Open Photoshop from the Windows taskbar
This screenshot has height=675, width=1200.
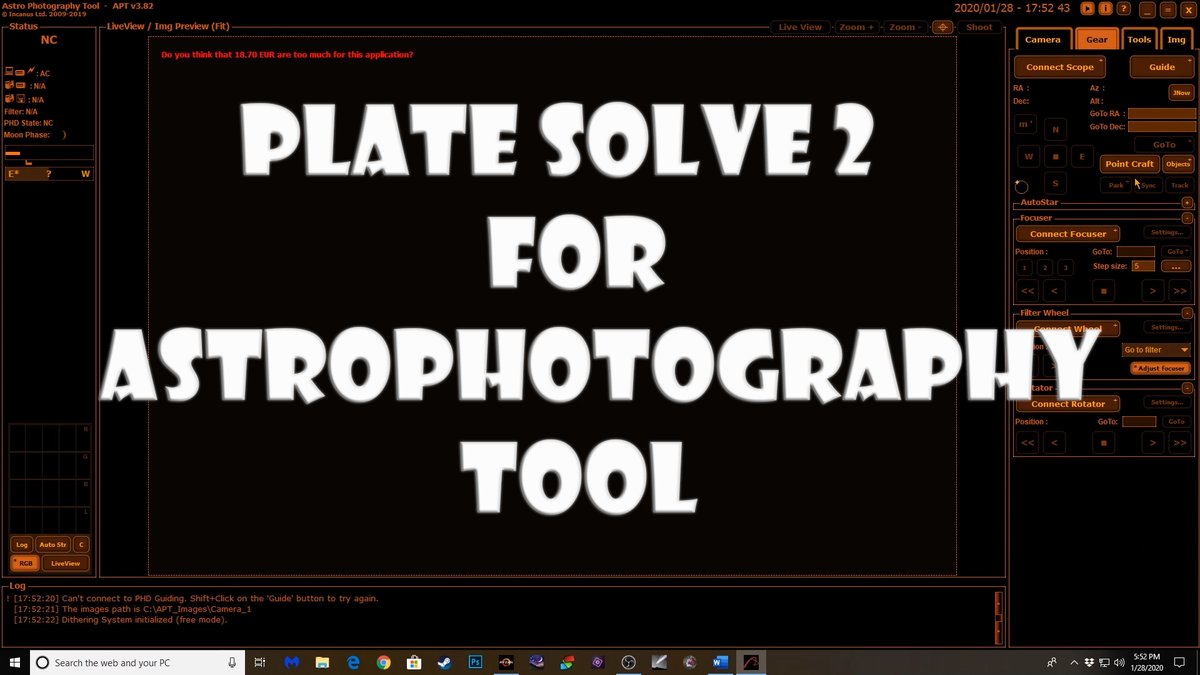pos(476,662)
